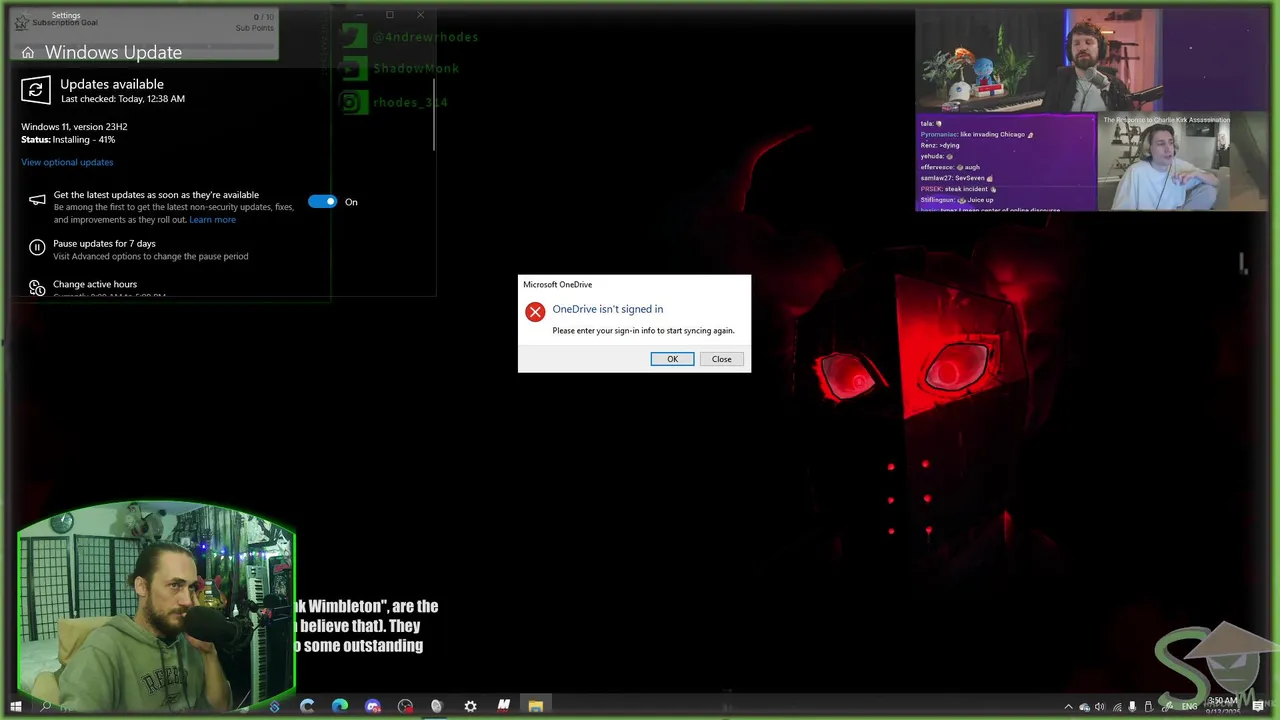The image size is (1280, 720).
Task: Launch Microsoft Edge from the taskbar
Action: [x=340, y=706]
